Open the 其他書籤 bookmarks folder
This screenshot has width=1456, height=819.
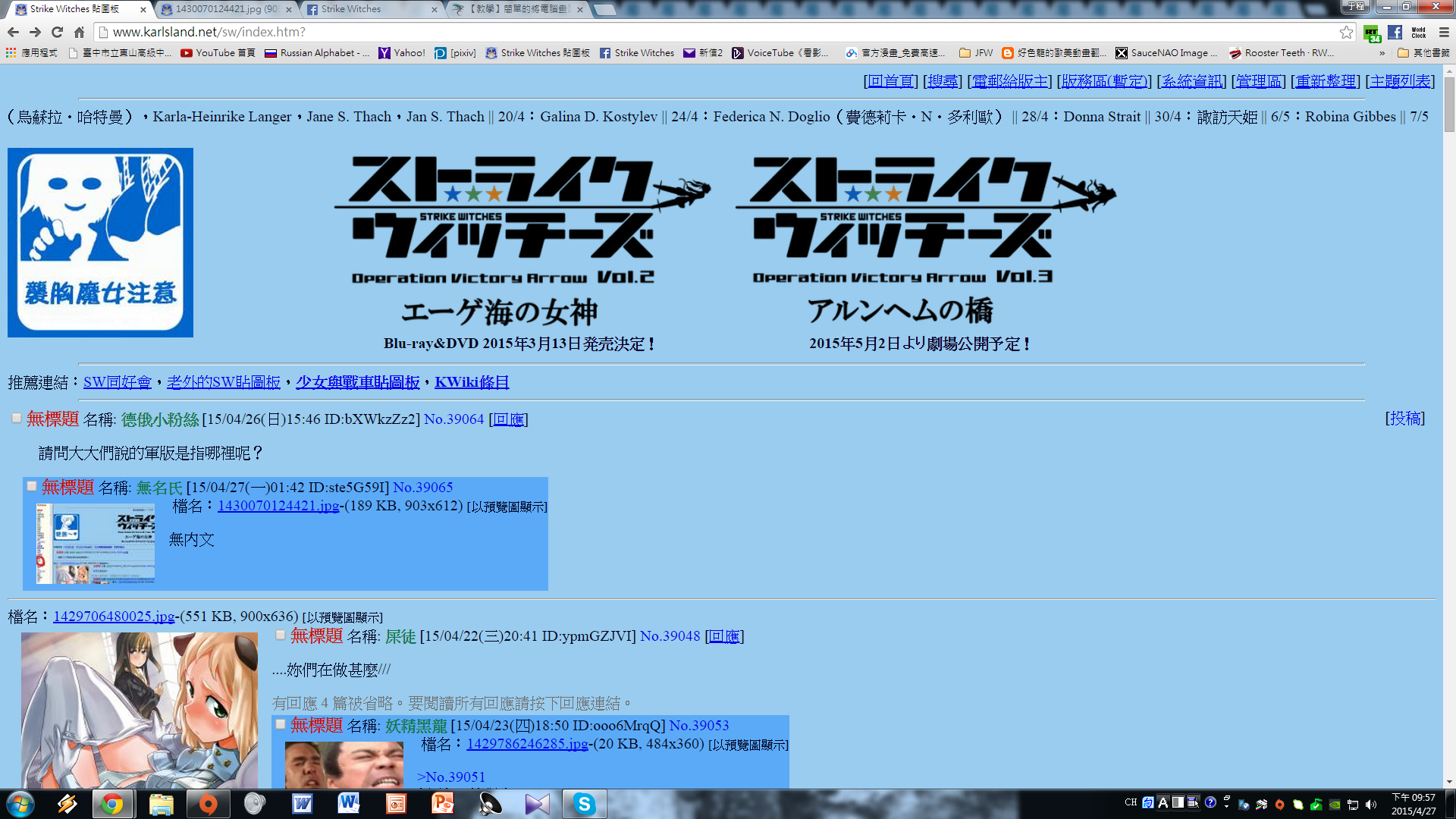coord(1423,52)
